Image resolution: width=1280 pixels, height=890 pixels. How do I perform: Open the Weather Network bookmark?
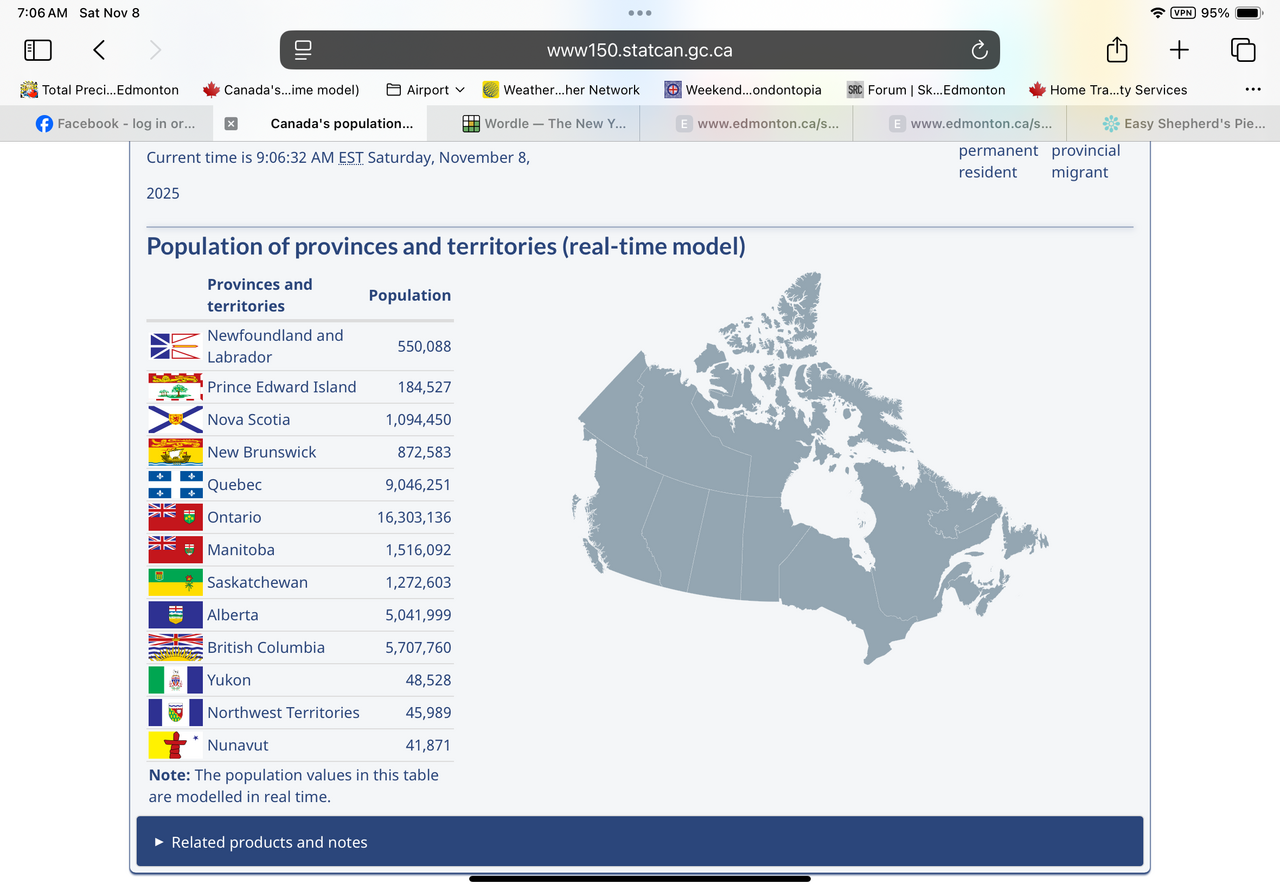coord(561,90)
